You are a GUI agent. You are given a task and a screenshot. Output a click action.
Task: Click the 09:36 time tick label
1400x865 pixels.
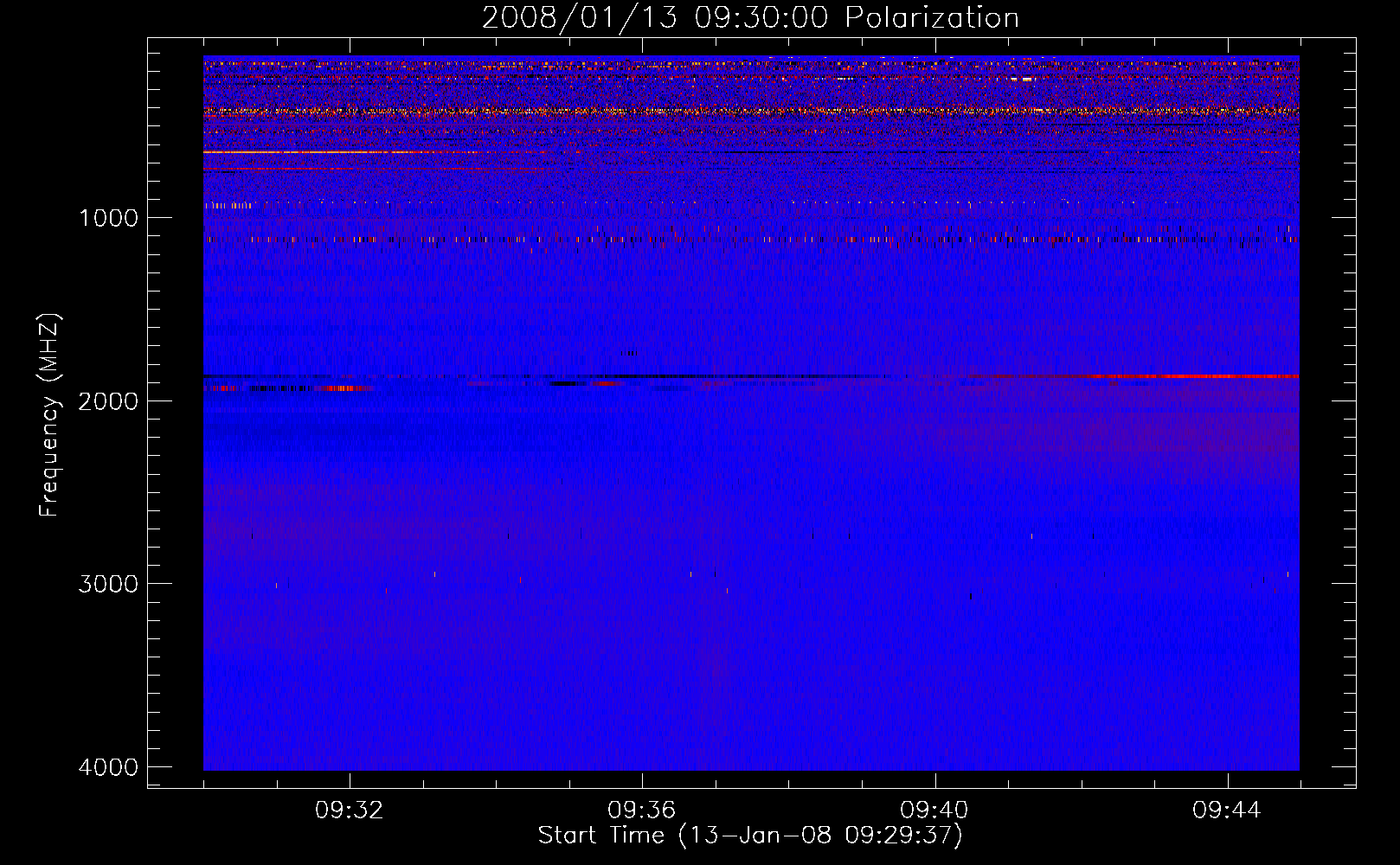(x=642, y=811)
